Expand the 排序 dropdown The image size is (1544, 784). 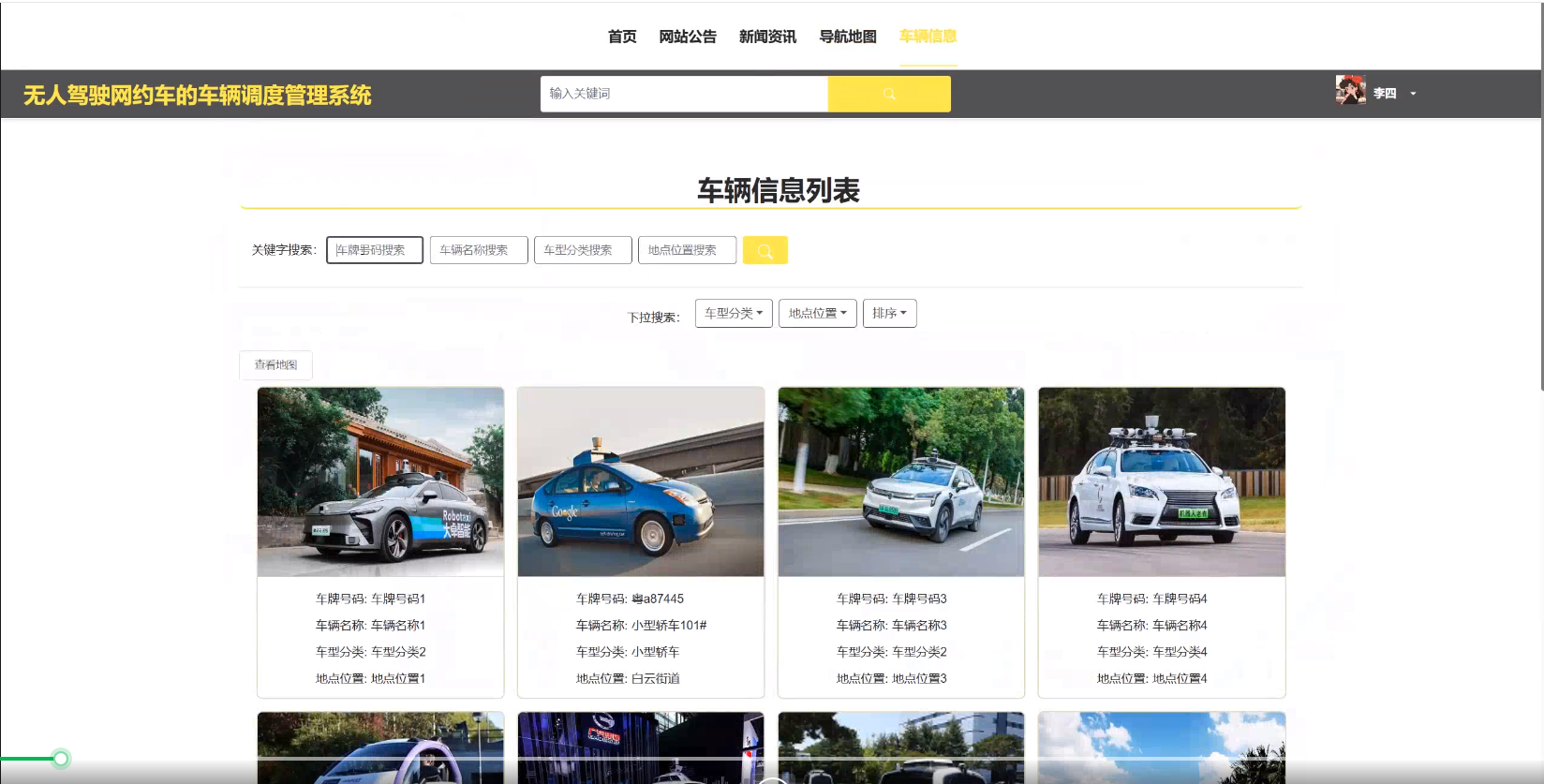click(x=889, y=313)
